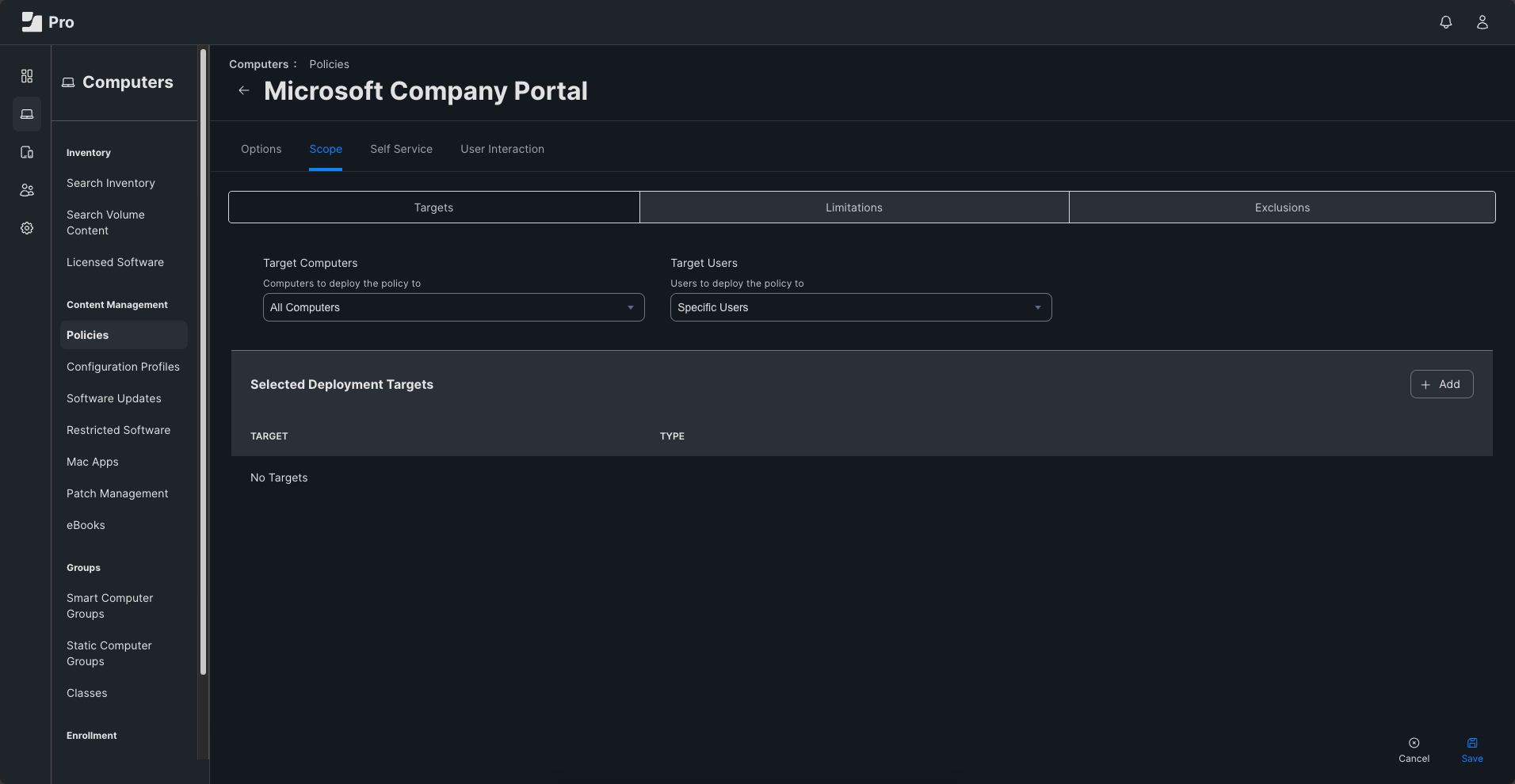This screenshot has width=1515, height=784.
Task: Open Patch Management
Action: pyautogui.click(x=117, y=493)
